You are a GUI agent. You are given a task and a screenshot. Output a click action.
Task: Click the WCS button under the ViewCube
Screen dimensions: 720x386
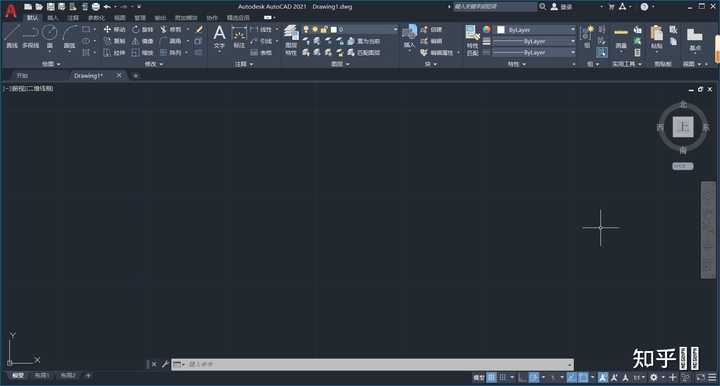tap(683, 166)
